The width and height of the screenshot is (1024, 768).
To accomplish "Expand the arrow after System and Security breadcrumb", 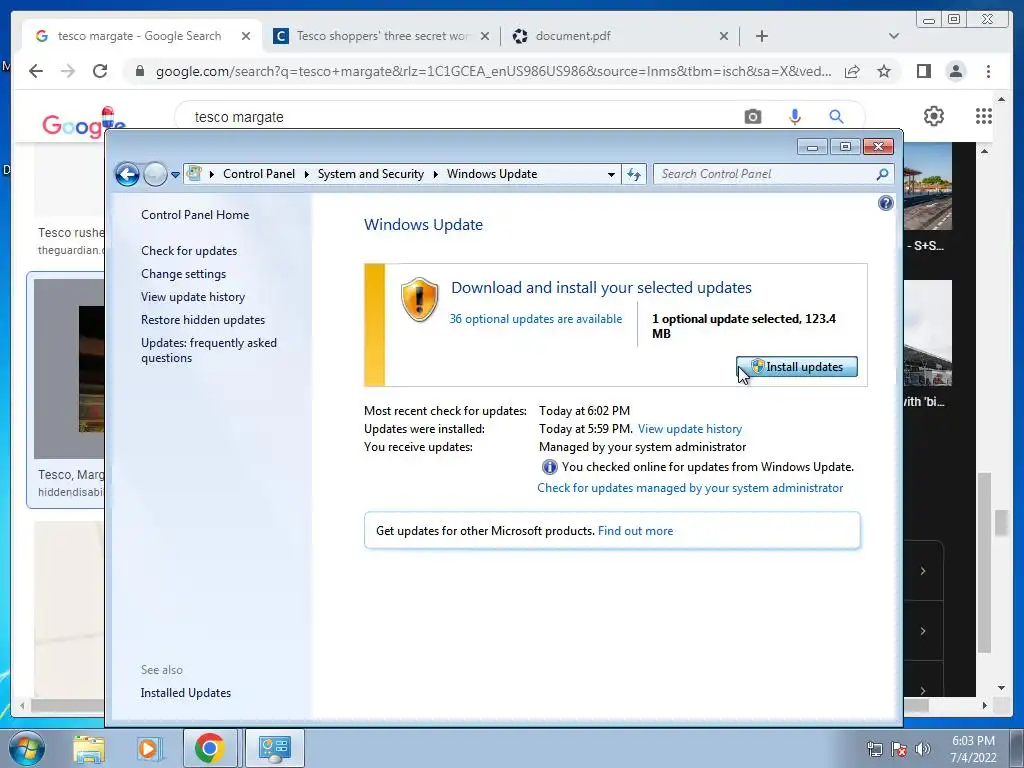I will (x=436, y=174).
